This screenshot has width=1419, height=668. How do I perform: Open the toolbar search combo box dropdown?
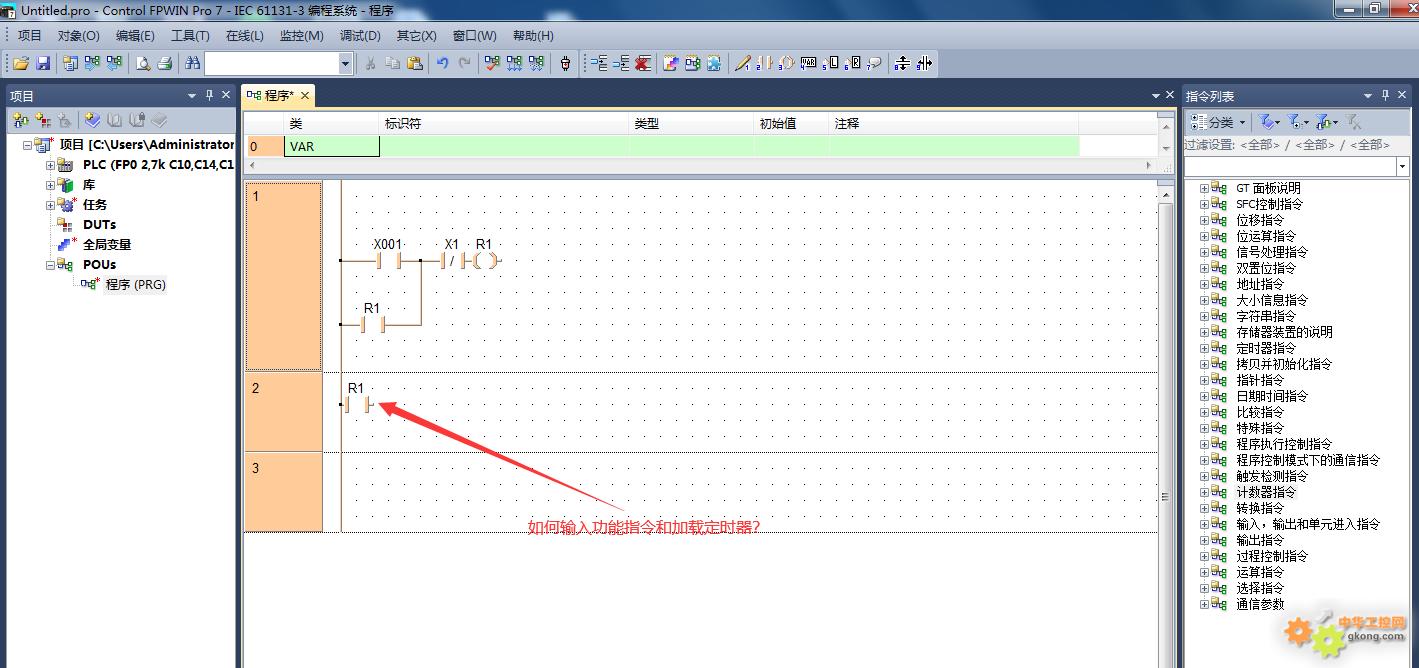pyautogui.click(x=346, y=63)
